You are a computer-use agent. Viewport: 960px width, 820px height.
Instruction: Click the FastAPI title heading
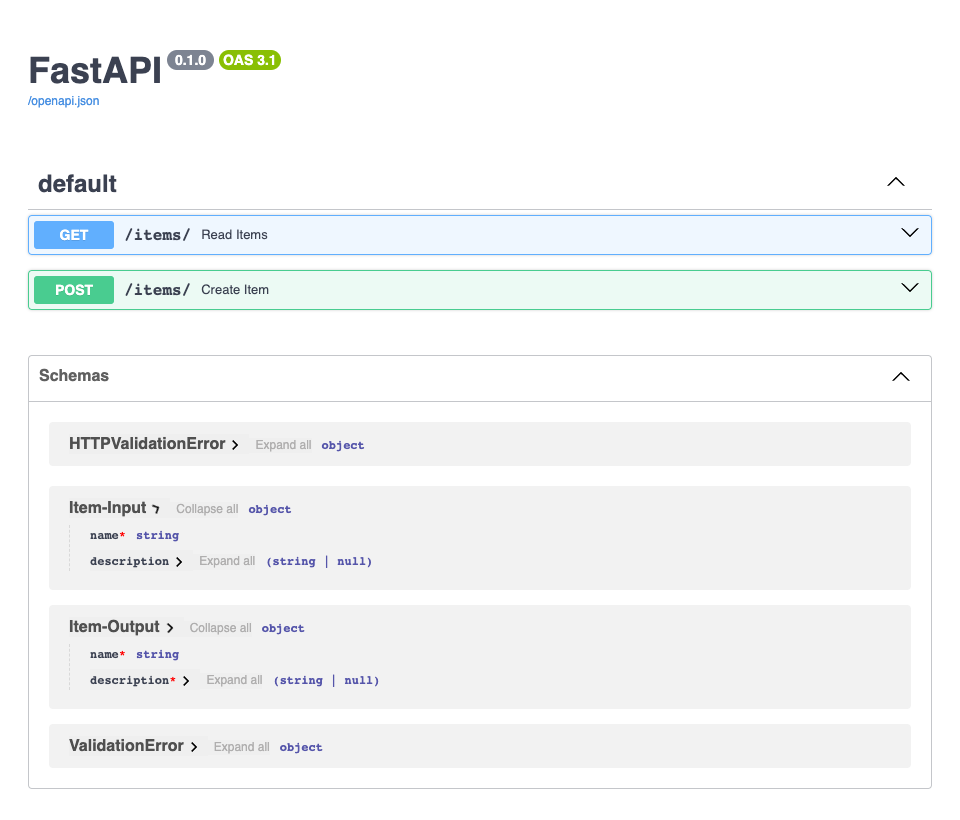(x=94, y=70)
